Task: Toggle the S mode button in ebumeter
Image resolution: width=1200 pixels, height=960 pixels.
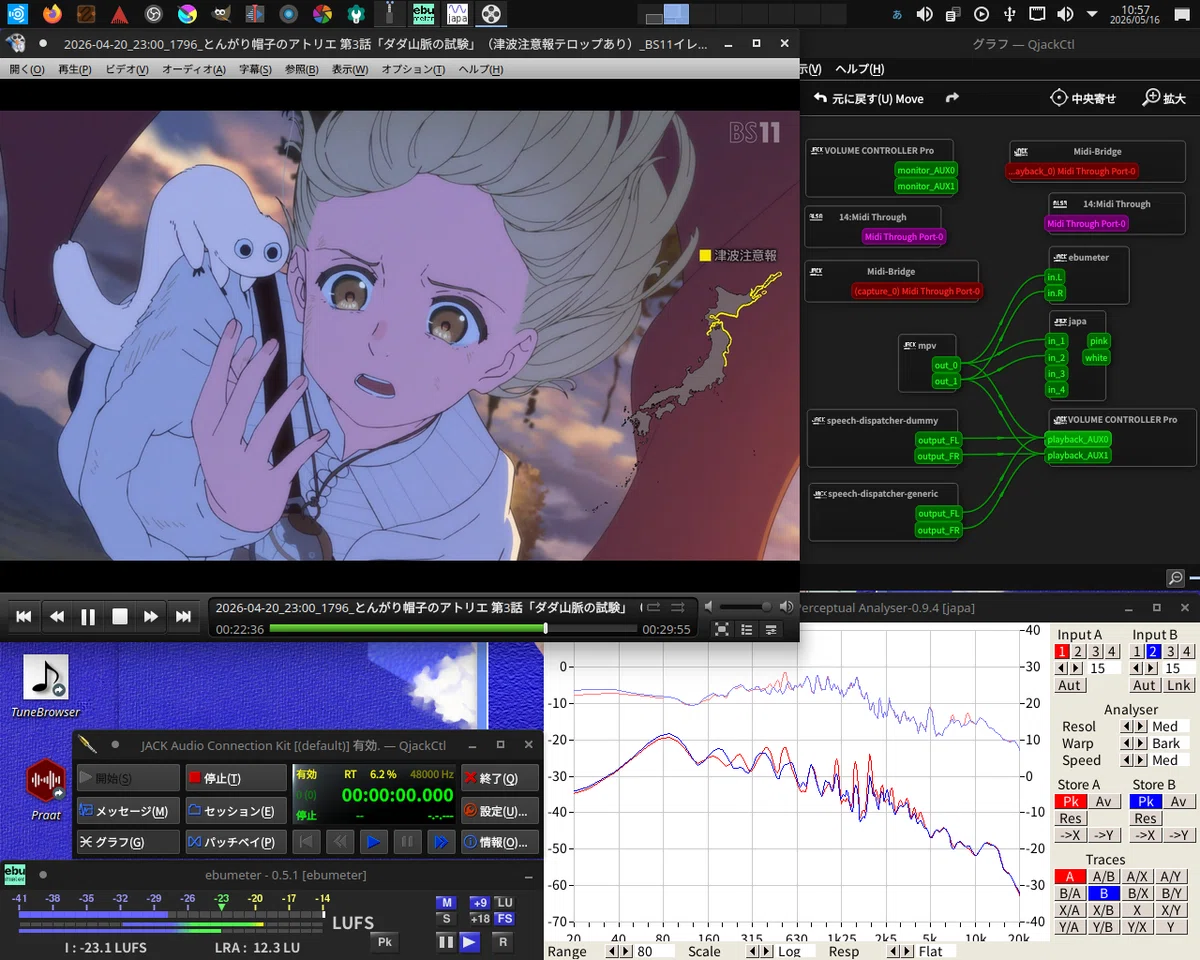Action: [x=446, y=919]
